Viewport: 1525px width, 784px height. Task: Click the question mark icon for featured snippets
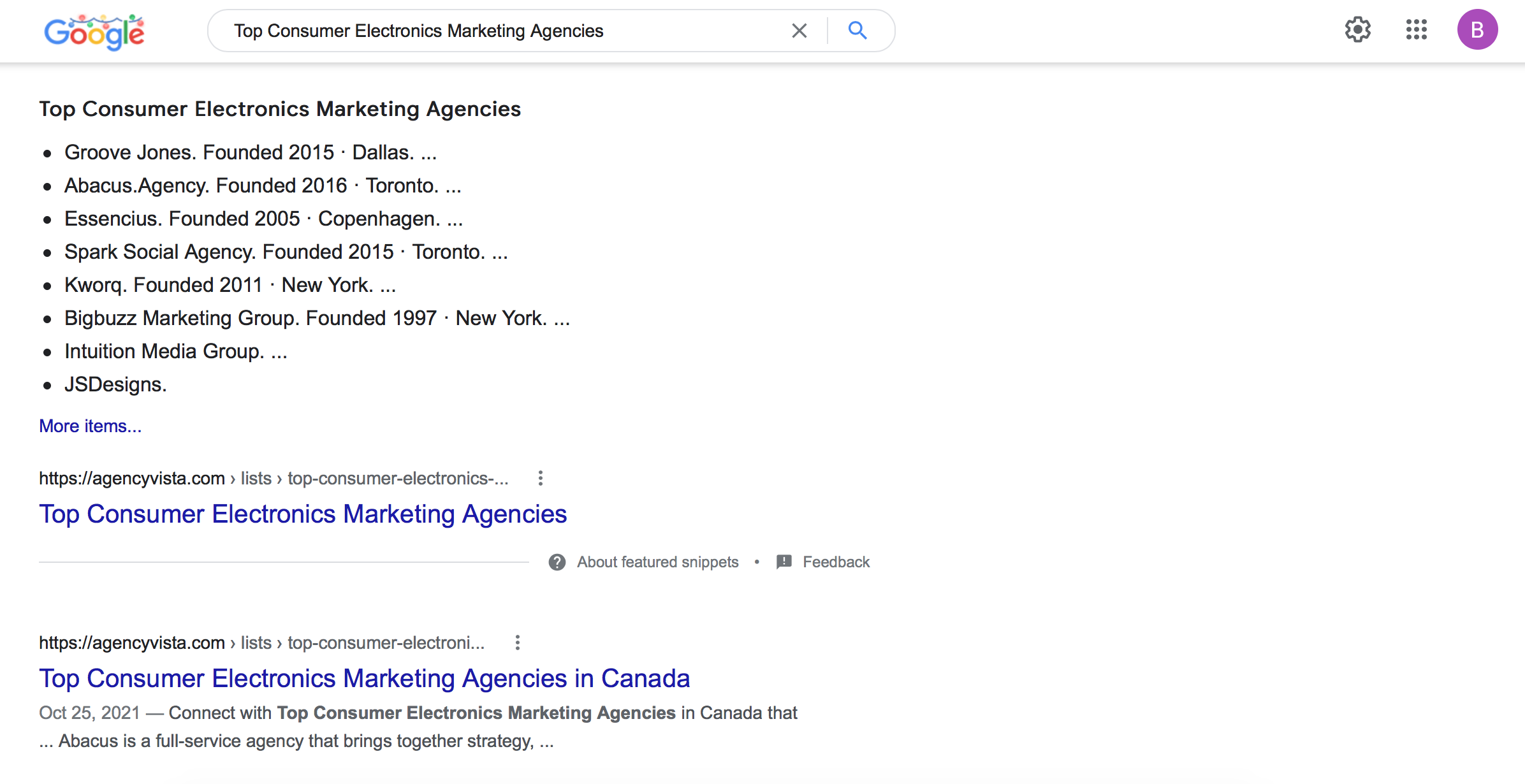[x=557, y=562]
